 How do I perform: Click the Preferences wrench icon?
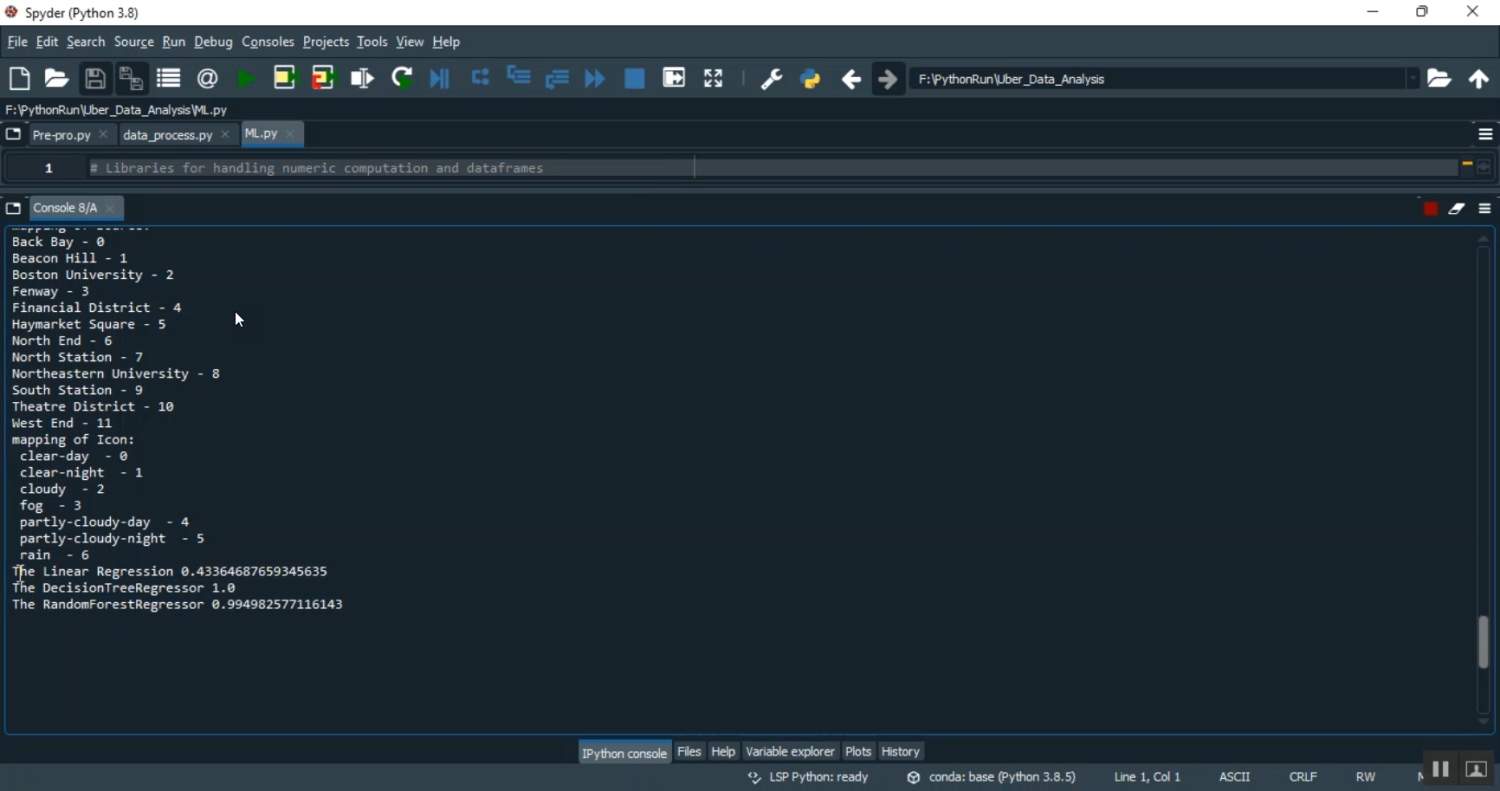point(771,79)
